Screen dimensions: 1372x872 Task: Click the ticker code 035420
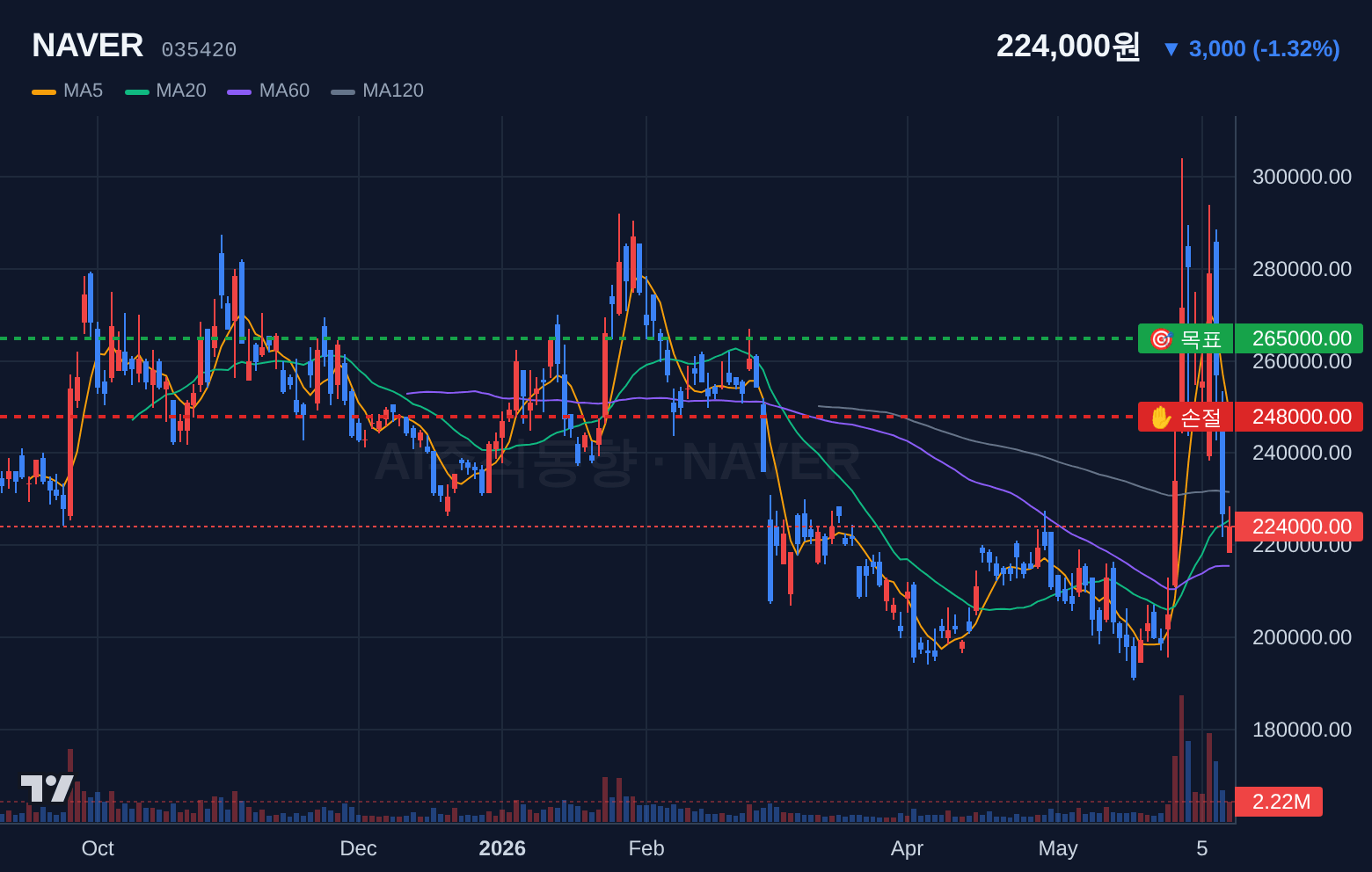click(199, 50)
